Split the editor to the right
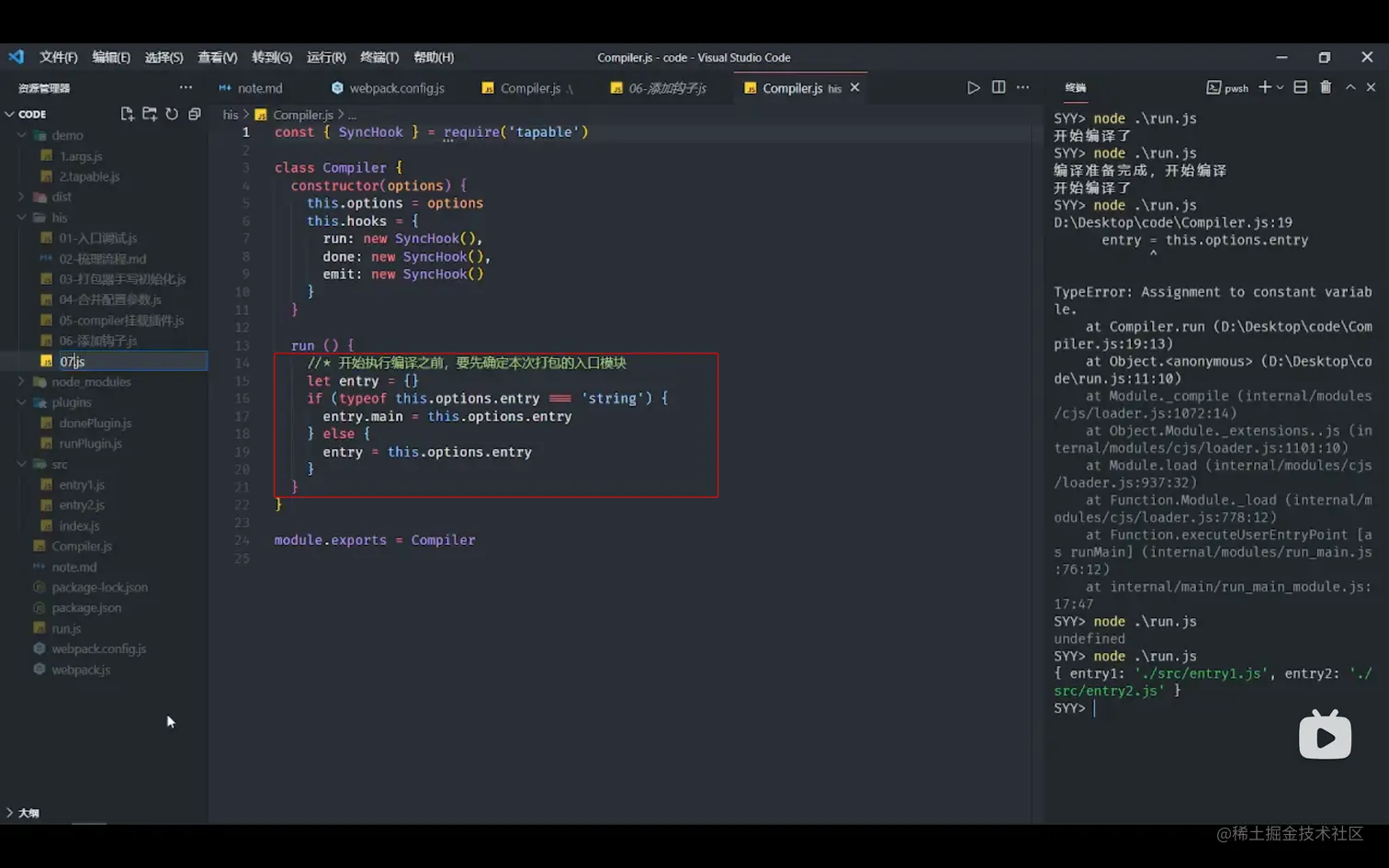 click(999, 87)
